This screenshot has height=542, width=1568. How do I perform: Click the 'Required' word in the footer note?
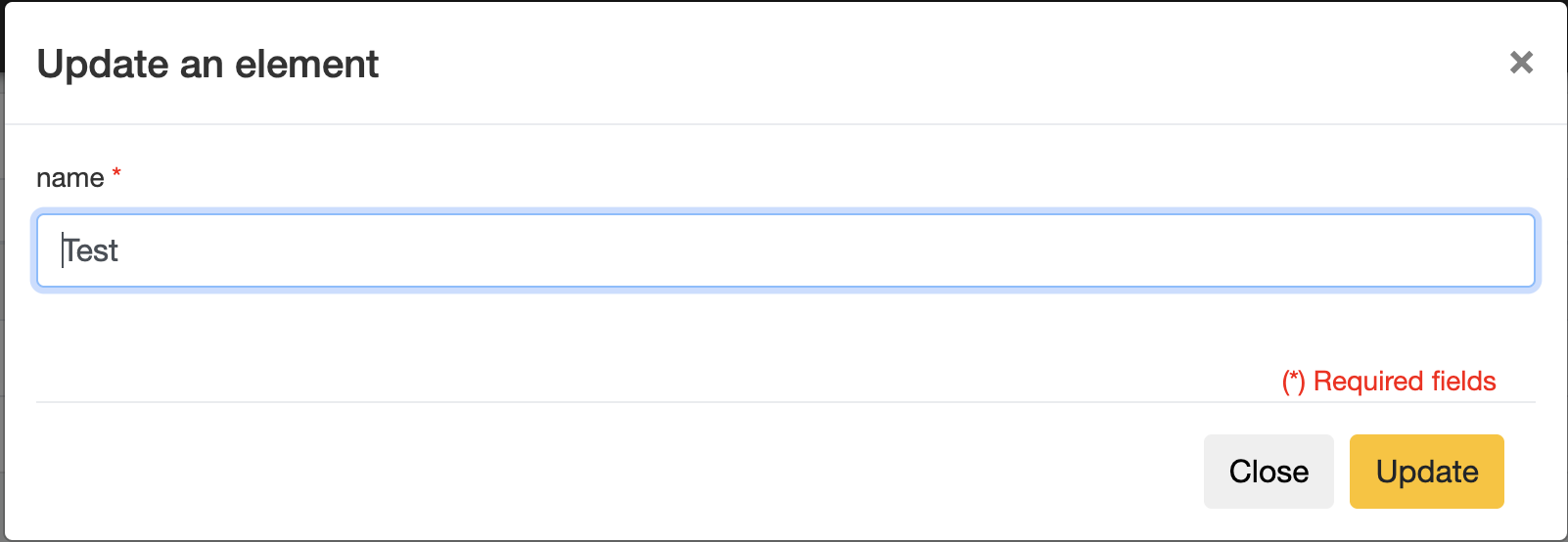pos(1367,381)
